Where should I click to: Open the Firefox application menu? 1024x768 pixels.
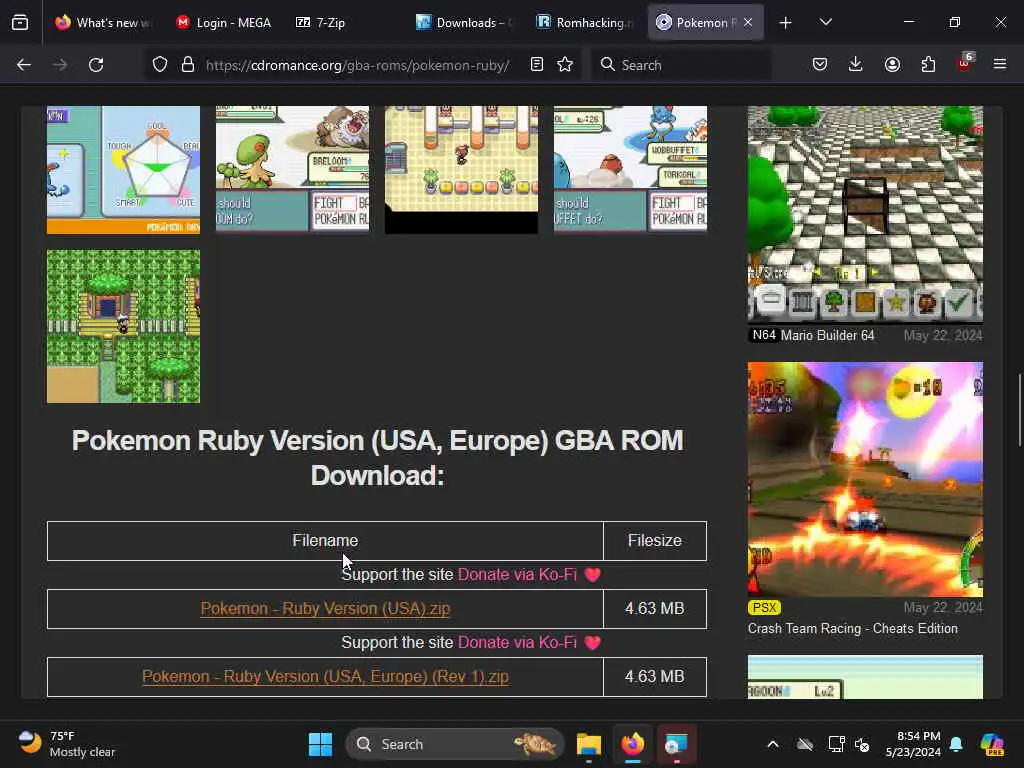[1000, 65]
